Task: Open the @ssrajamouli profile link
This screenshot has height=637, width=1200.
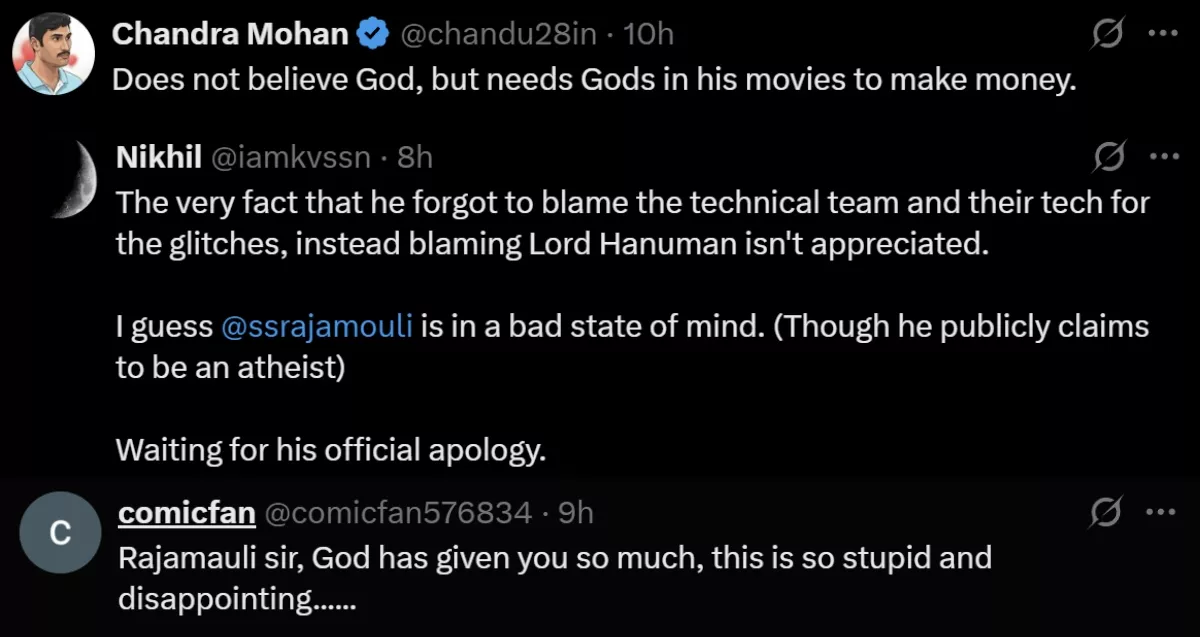Action: coord(318,325)
